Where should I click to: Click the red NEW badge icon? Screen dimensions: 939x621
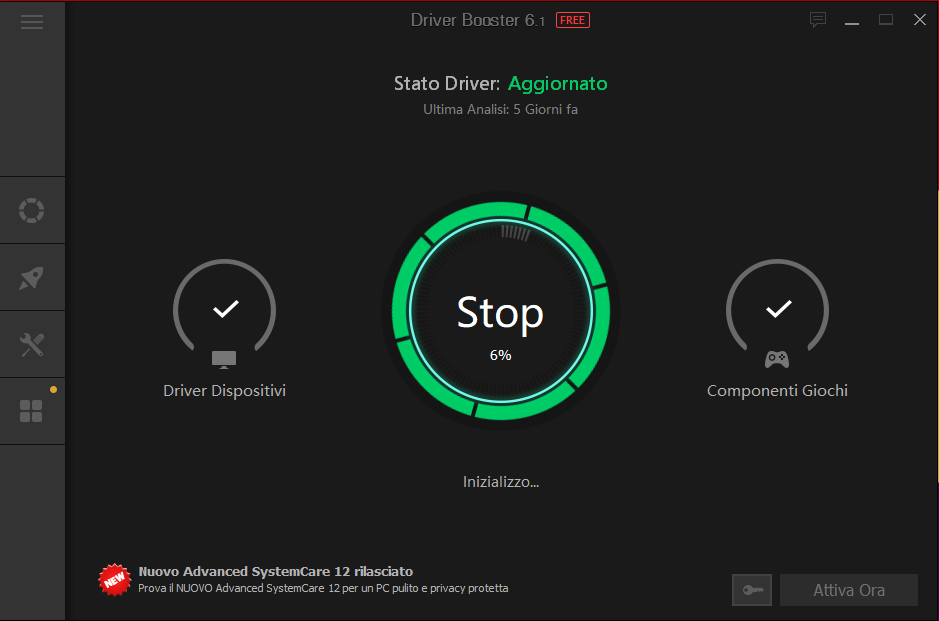coord(114,580)
